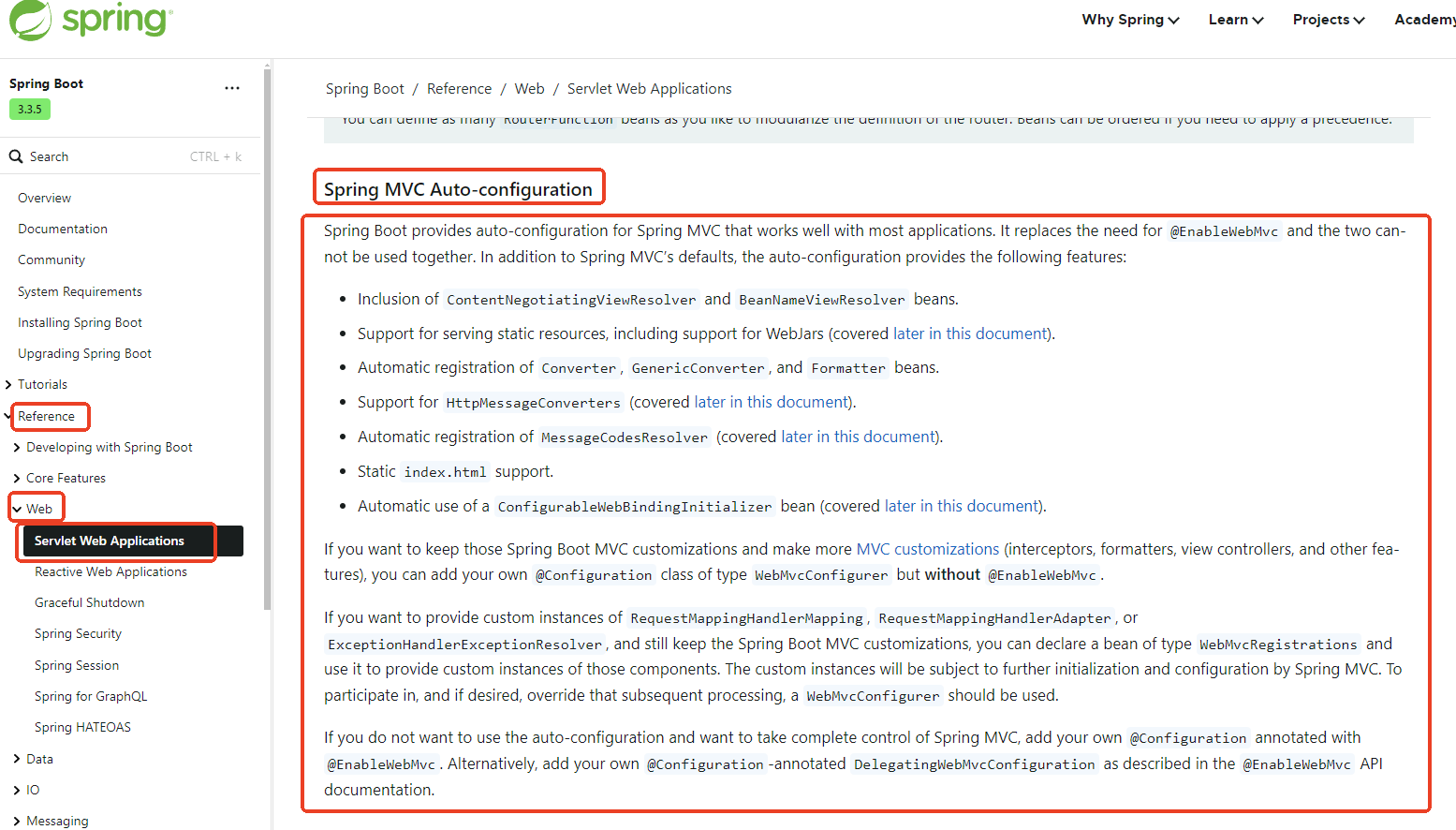Go to Installing Spring Boot
The height and width of the screenshot is (830, 1456).
[x=80, y=323]
